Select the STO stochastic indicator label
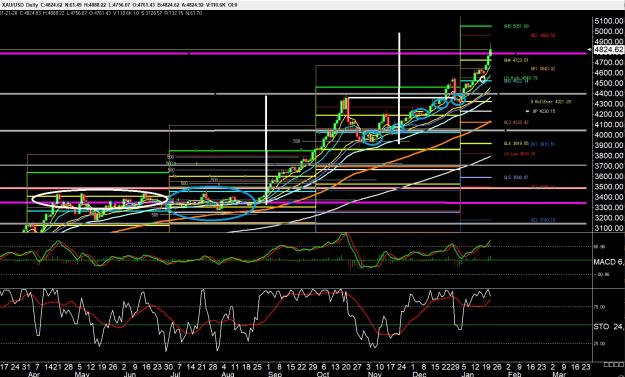The image size is (625, 377). 608,326
